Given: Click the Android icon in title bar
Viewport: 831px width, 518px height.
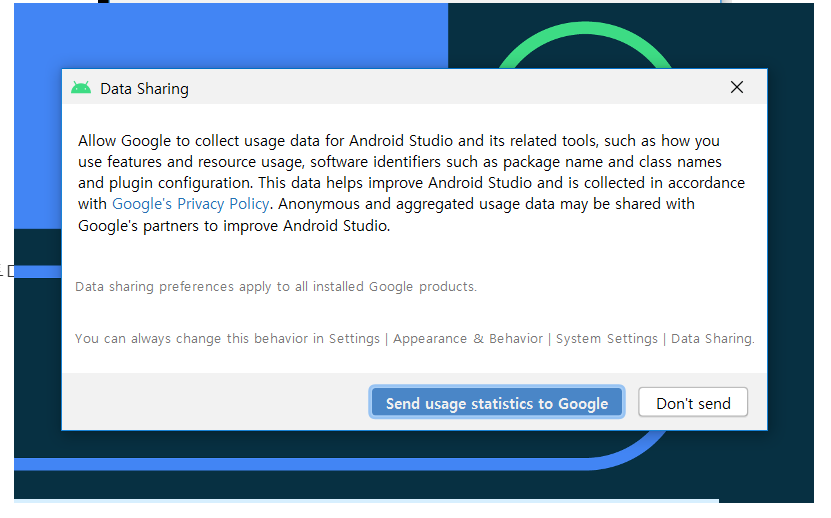Looking at the screenshot, I should tap(81, 88).
